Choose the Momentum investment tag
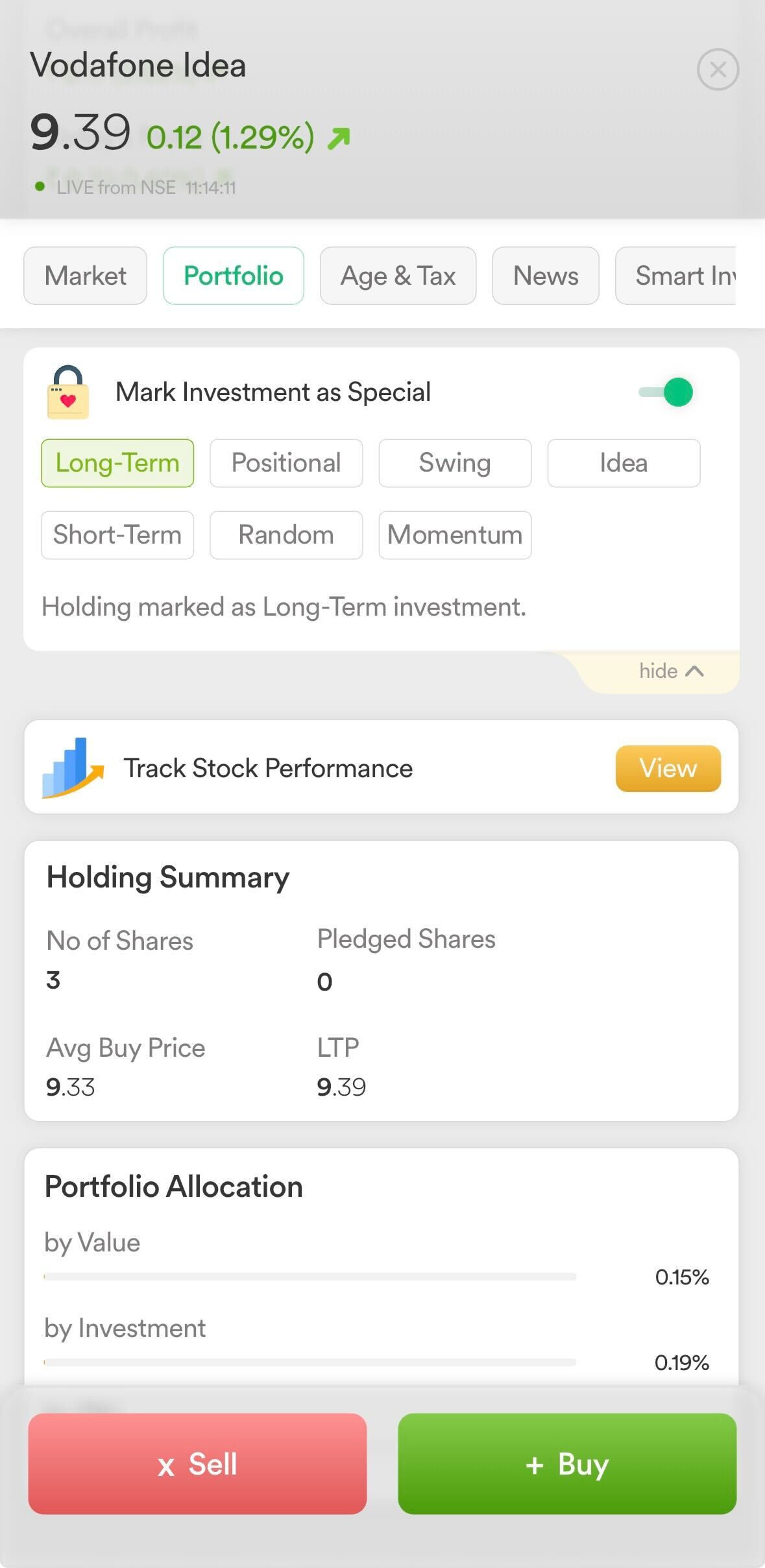 coord(455,535)
